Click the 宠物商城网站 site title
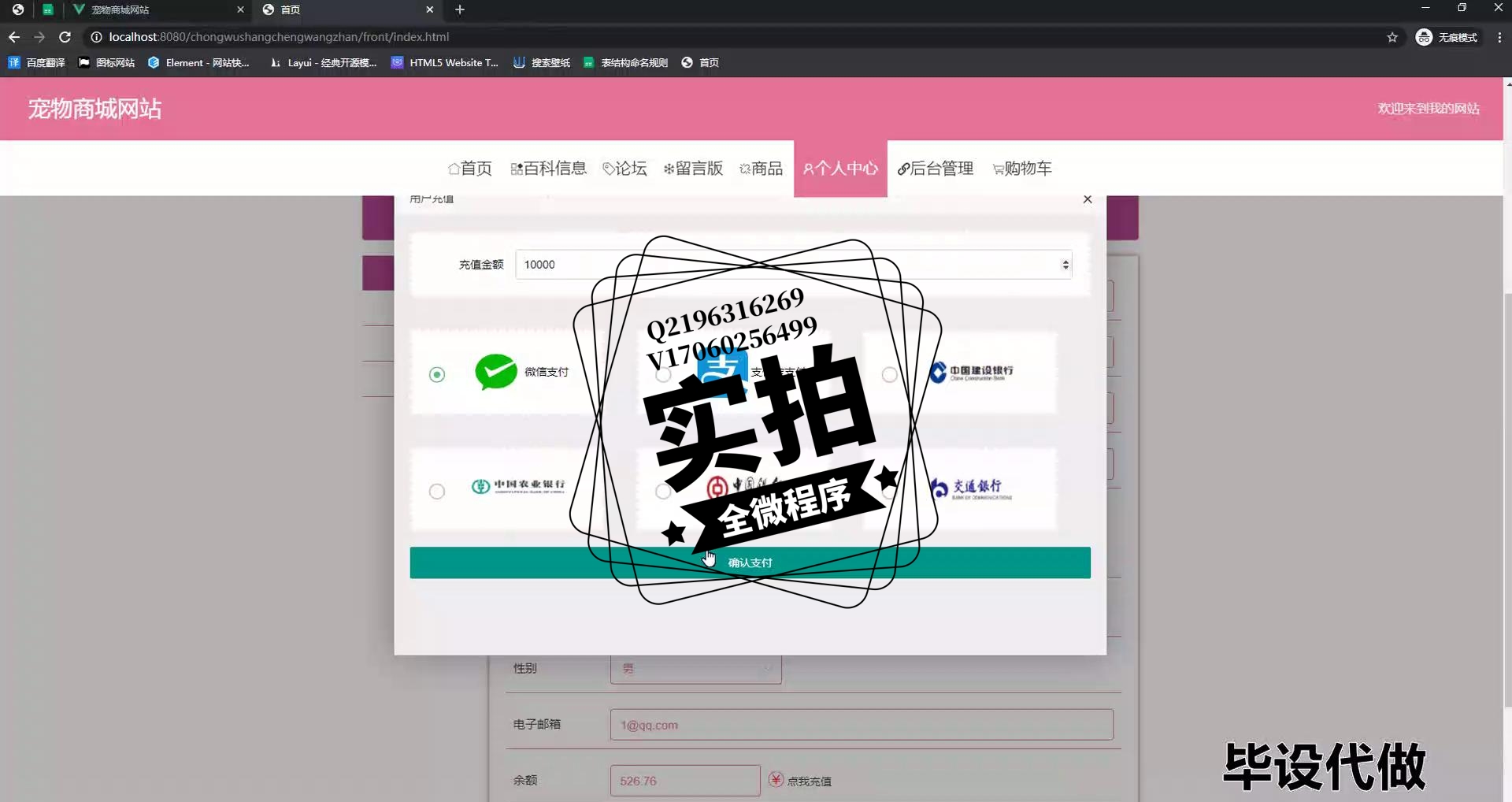Viewport: 1512px width, 802px height. [x=94, y=109]
